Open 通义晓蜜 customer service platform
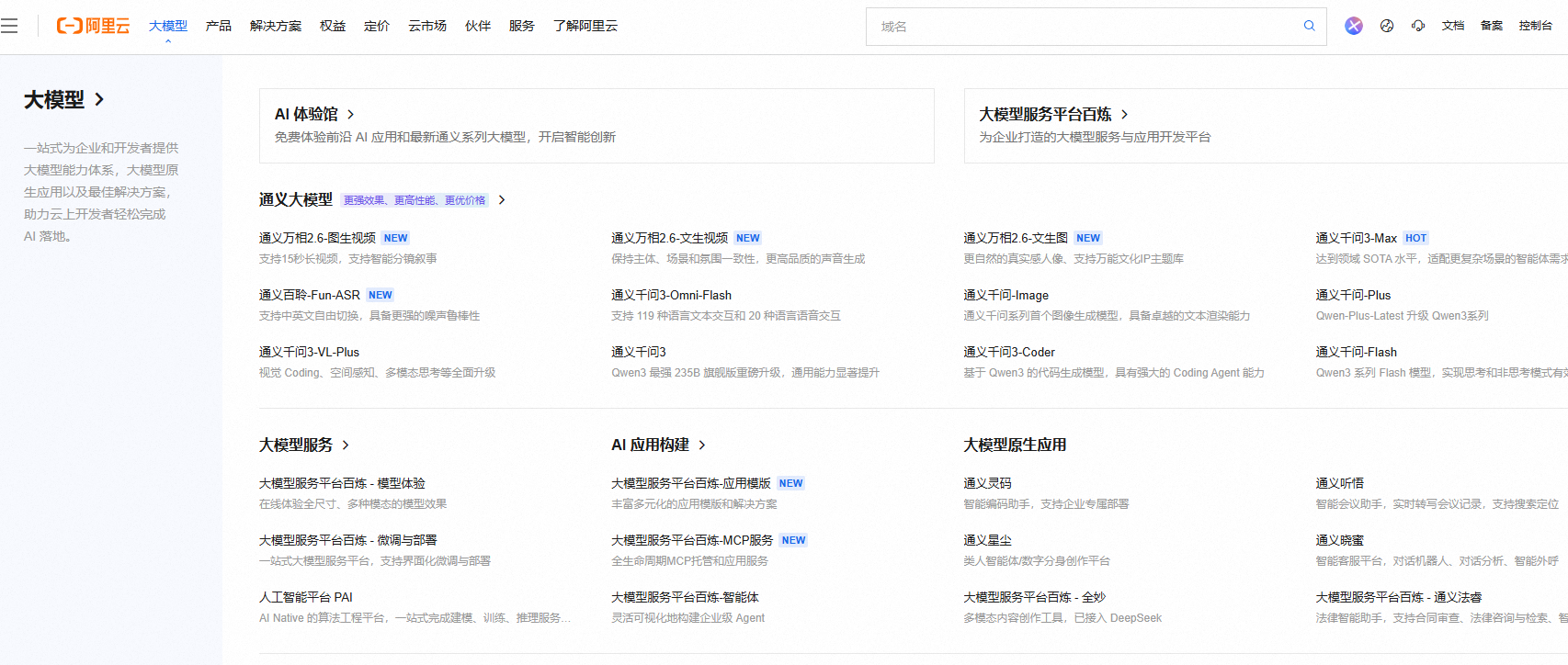 (x=1339, y=540)
